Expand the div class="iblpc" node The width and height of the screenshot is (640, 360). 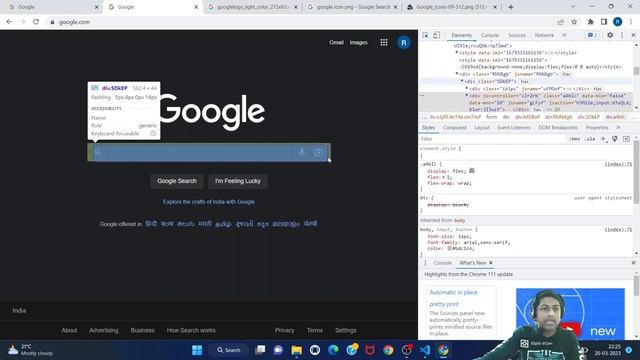(467, 88)
